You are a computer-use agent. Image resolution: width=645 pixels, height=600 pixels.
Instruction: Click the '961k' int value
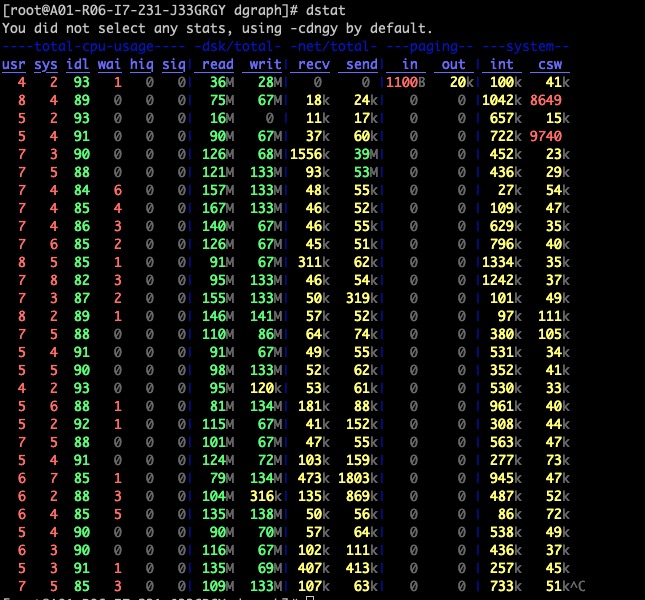point(506,406)
